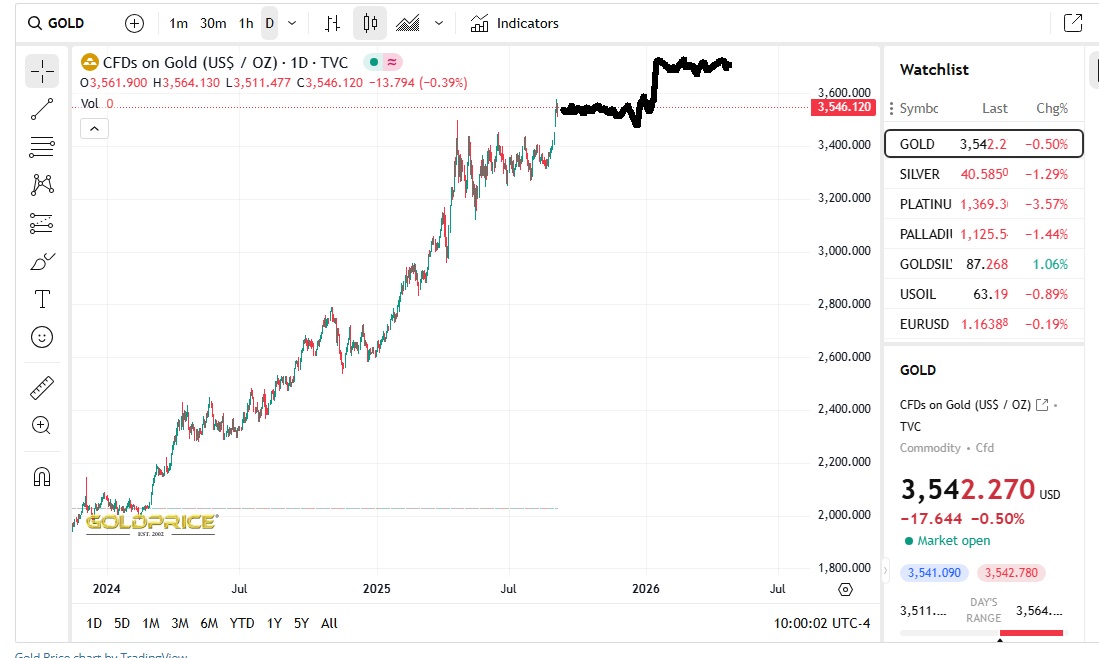This screenshot has height=658, width=1099.
Task: Toggle the magnet mode
Action: click(x=42, y=477)
